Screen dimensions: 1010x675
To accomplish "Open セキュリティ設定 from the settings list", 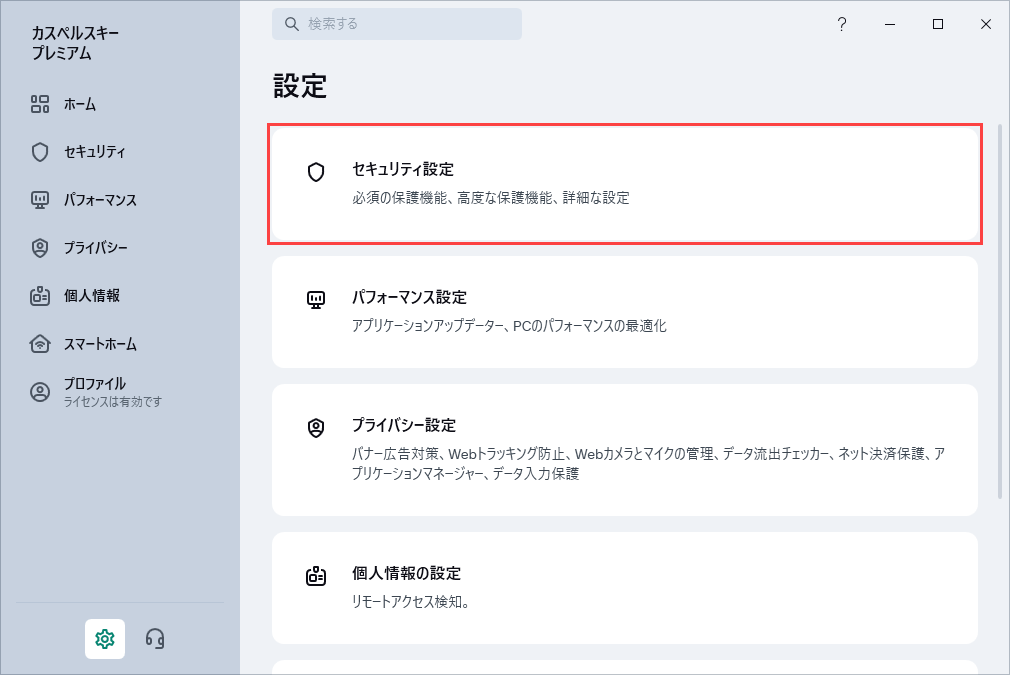I will pyautogui.click(x=624, y=184).
